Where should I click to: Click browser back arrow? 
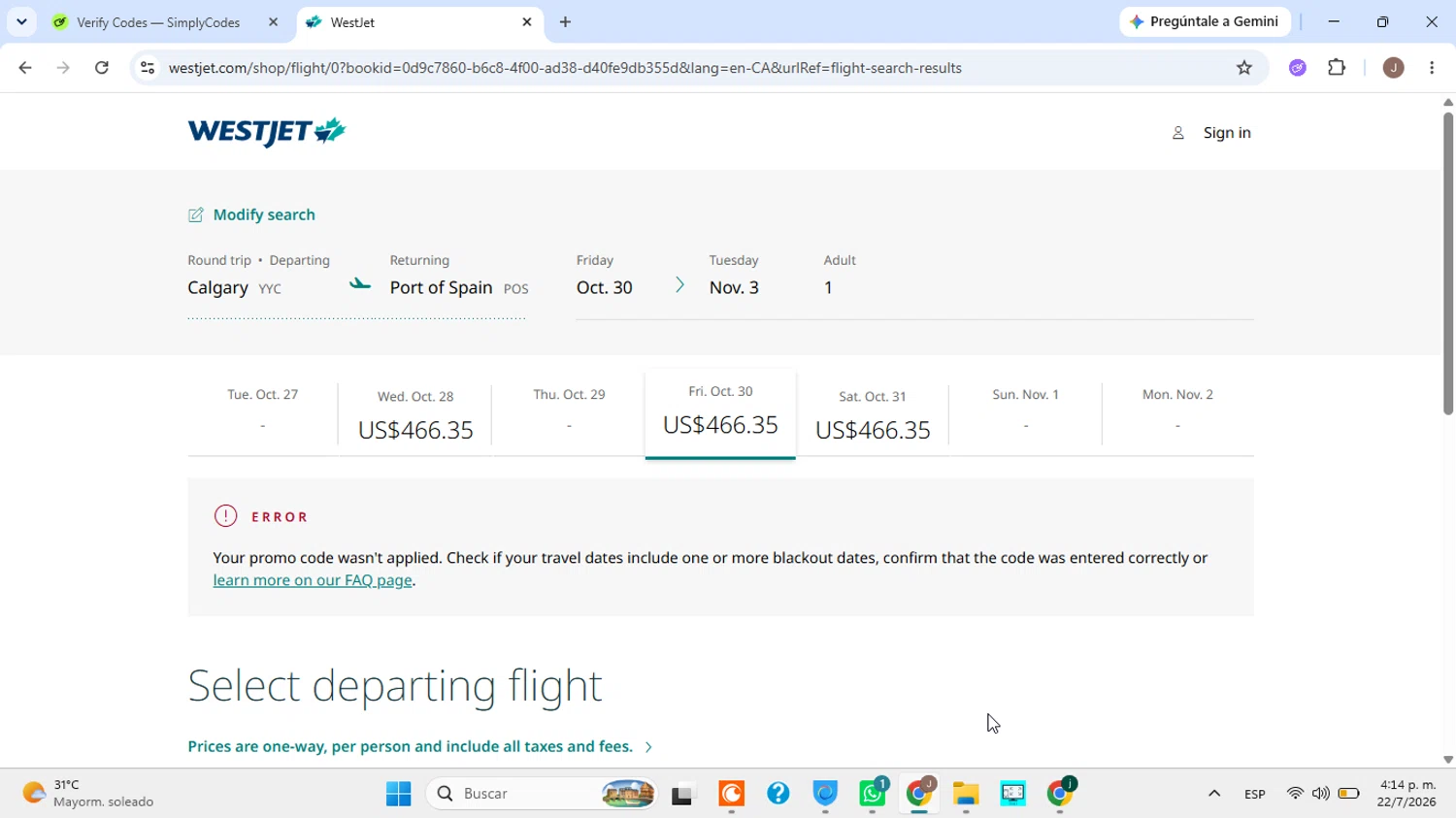coord(25,67)
